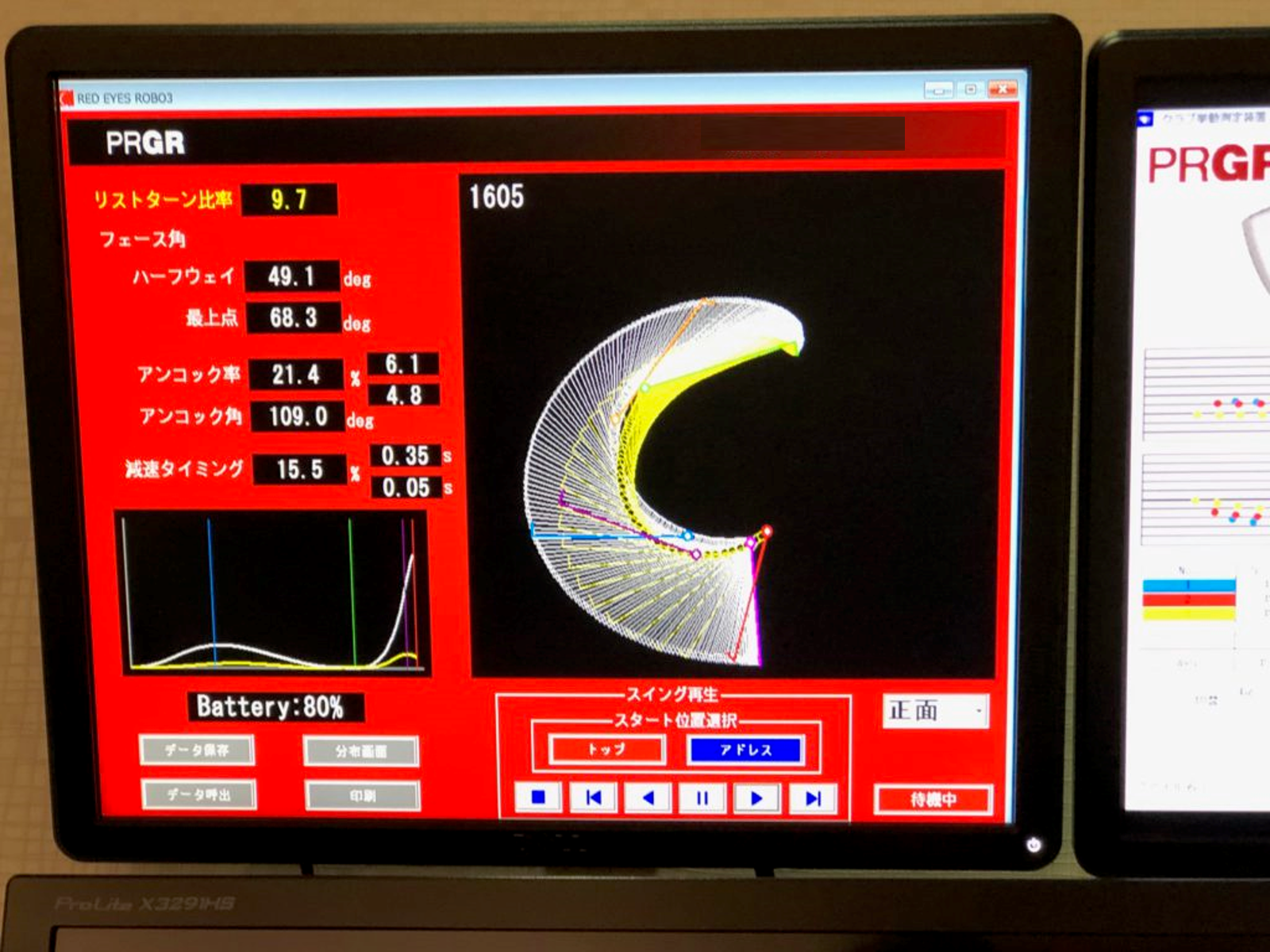1270x952 pixels.
Task: Maximize the RED EYES ROBO3 window
Action: 970,89
